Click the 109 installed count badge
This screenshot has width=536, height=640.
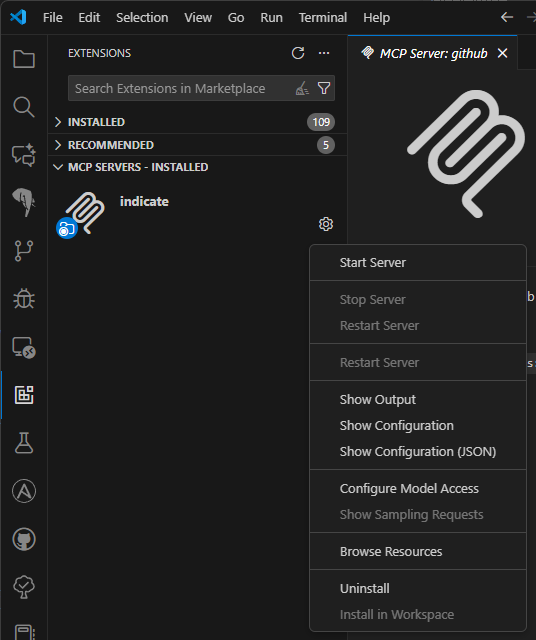(x=321, y=122)
